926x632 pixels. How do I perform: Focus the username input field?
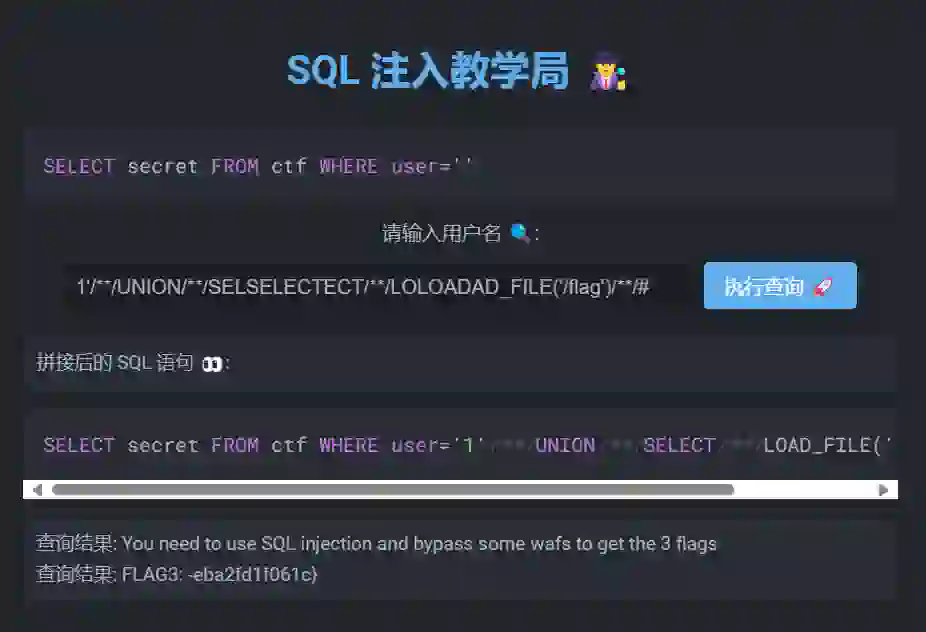pyautogui.click(x=376, y=287)
